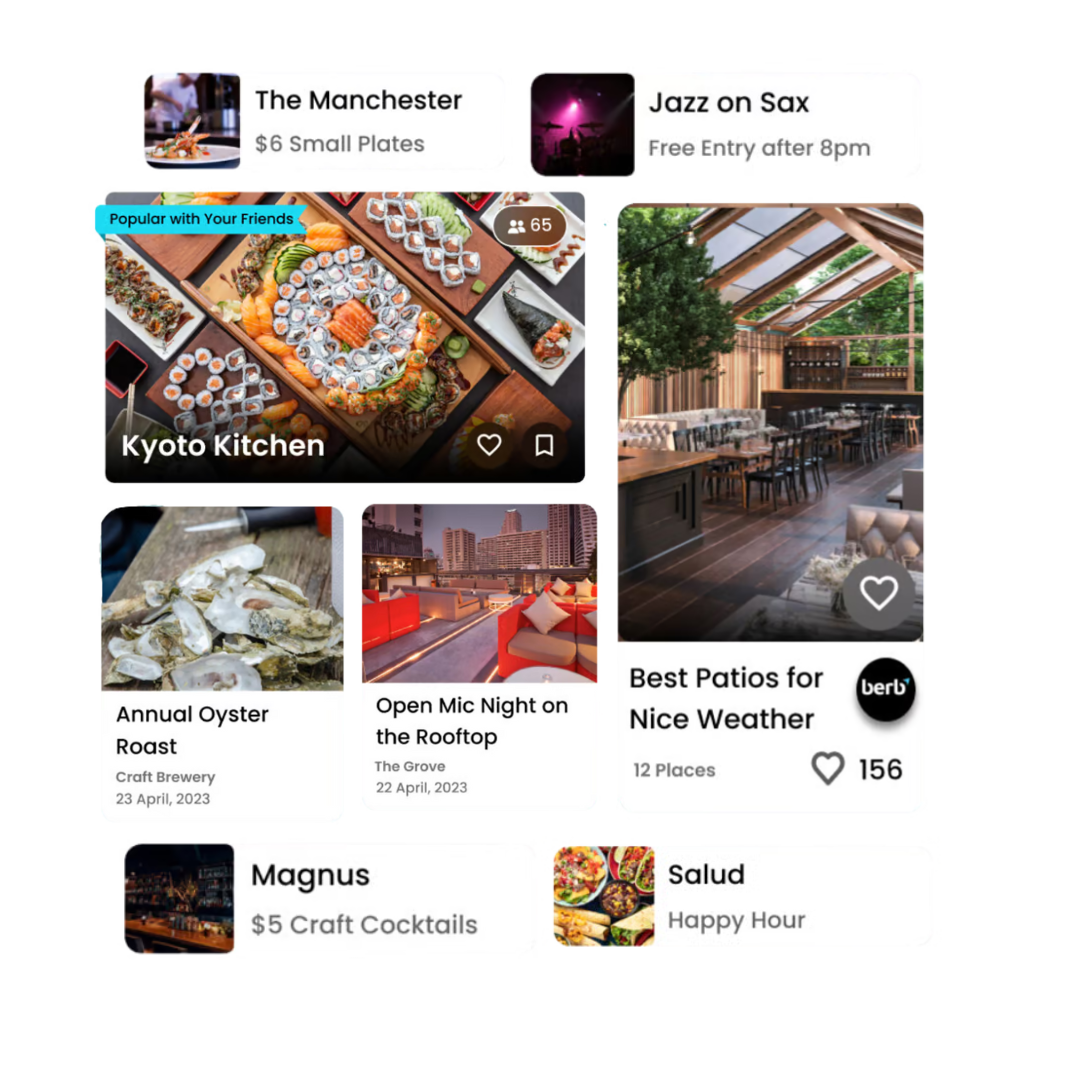Open Annual Oyster Roast event title
The height and width of the screenshot is (1080, 1080).
point(192,730)
